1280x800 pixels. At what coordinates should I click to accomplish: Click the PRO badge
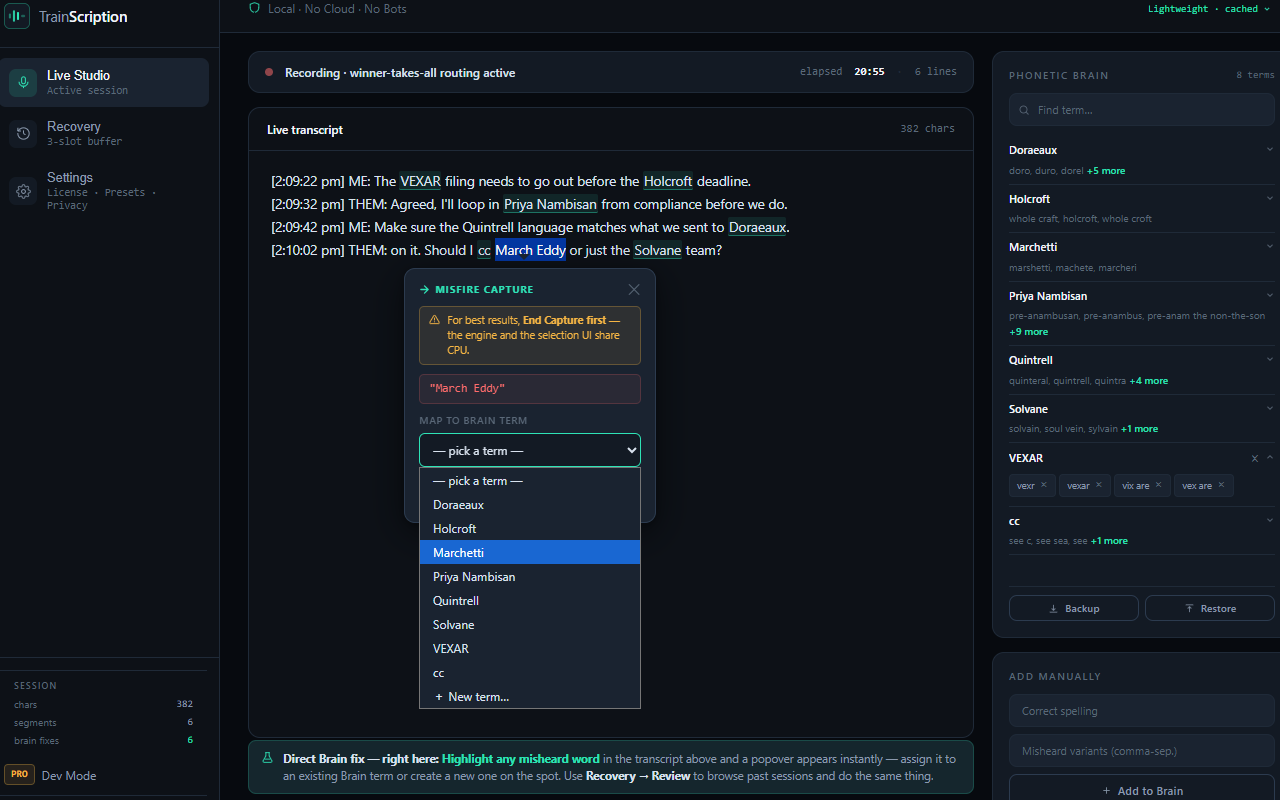pyautogui.click(x=20, y=774)
